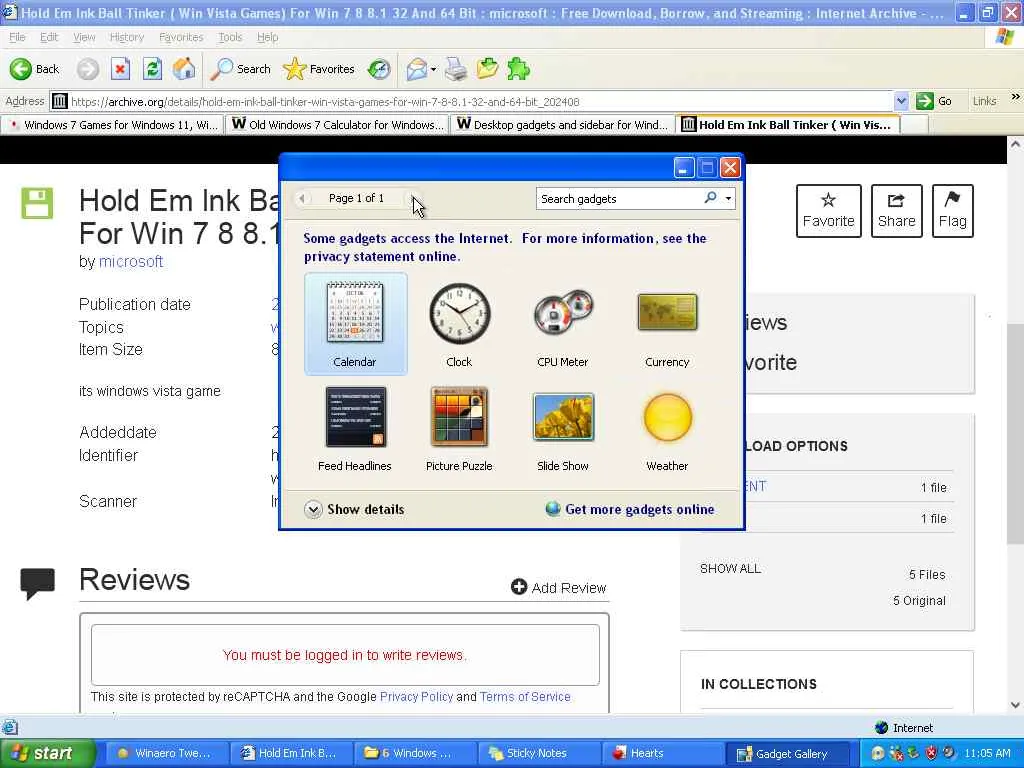This screenshot has width=1024, height=768.
Task: Open the Terms of Service link
Action: (x=525, y=697)
